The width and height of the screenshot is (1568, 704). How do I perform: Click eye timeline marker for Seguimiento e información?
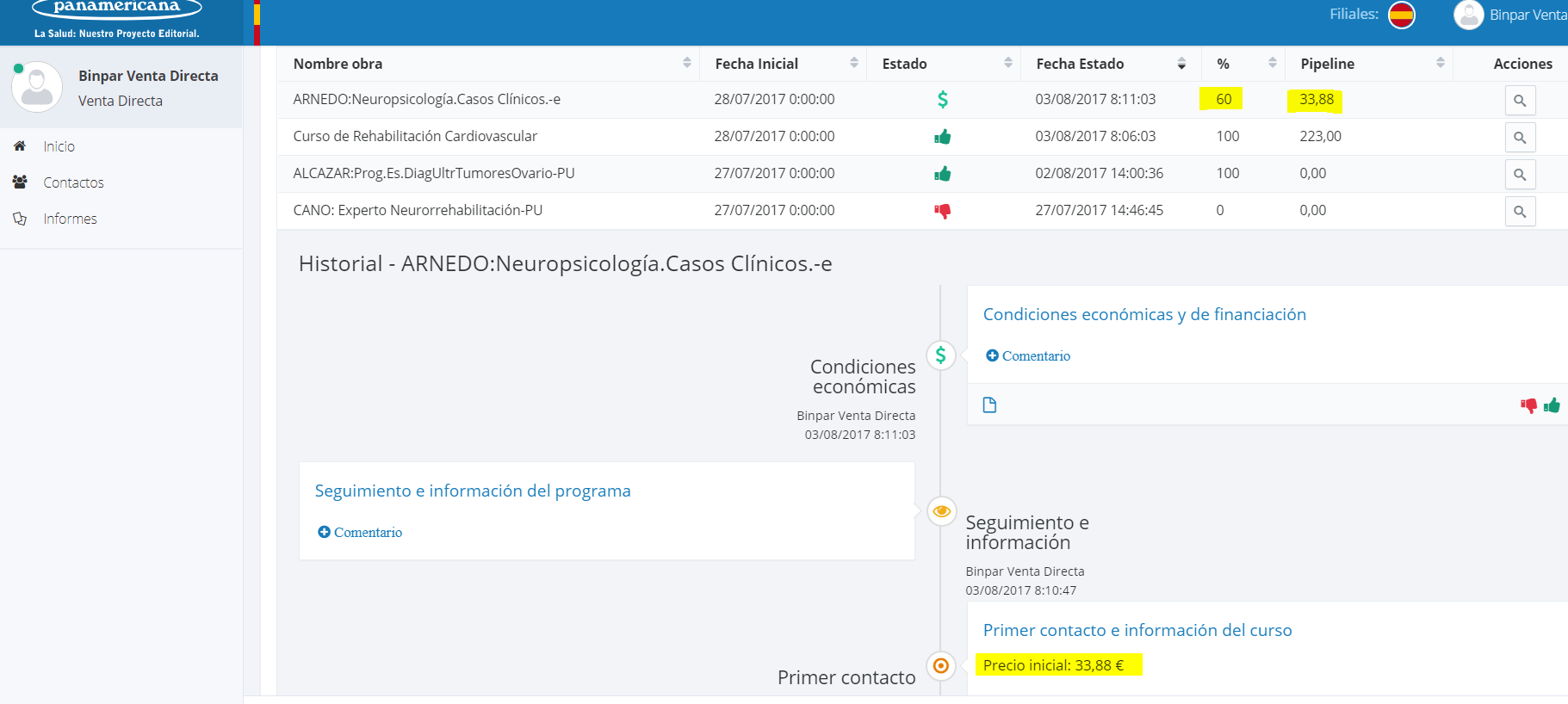click(941, 511)
